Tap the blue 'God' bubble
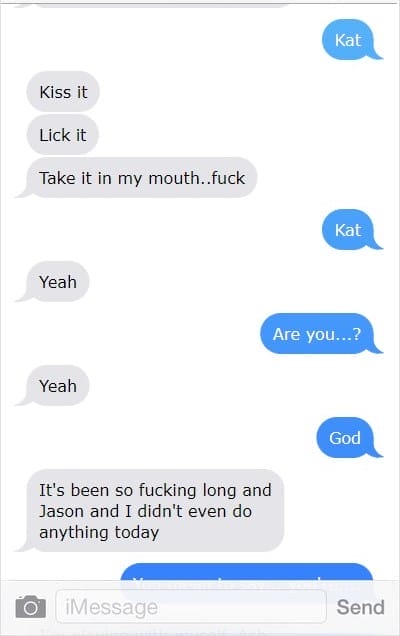Screen dimensions: 400x636 pyautogui.click(x=348, y=438)
